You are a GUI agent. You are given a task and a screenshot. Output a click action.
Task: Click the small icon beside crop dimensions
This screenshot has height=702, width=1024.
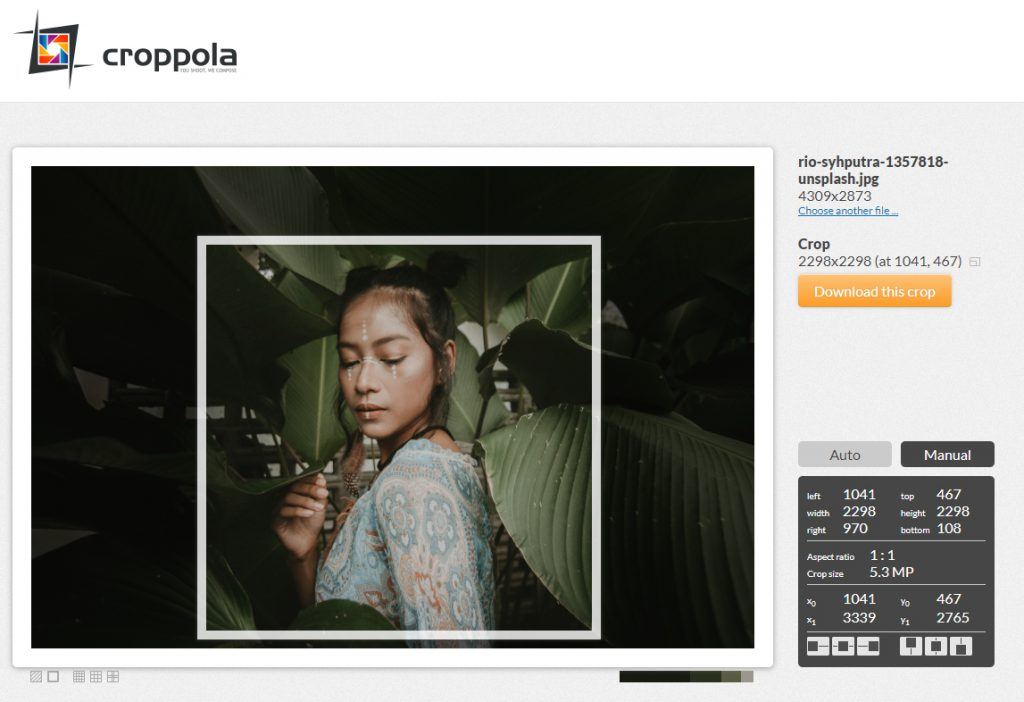(x=975, y=262)
